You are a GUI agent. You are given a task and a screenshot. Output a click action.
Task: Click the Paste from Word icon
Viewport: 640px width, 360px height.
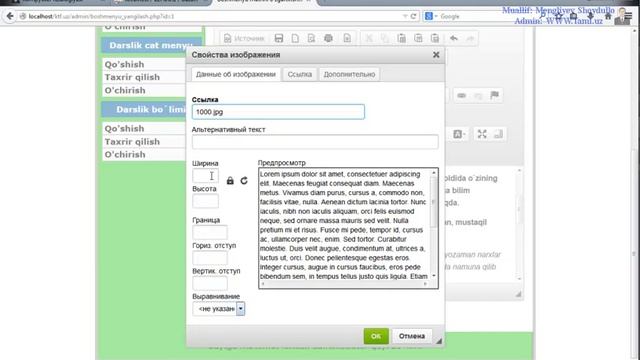click(x=435, y=38)
